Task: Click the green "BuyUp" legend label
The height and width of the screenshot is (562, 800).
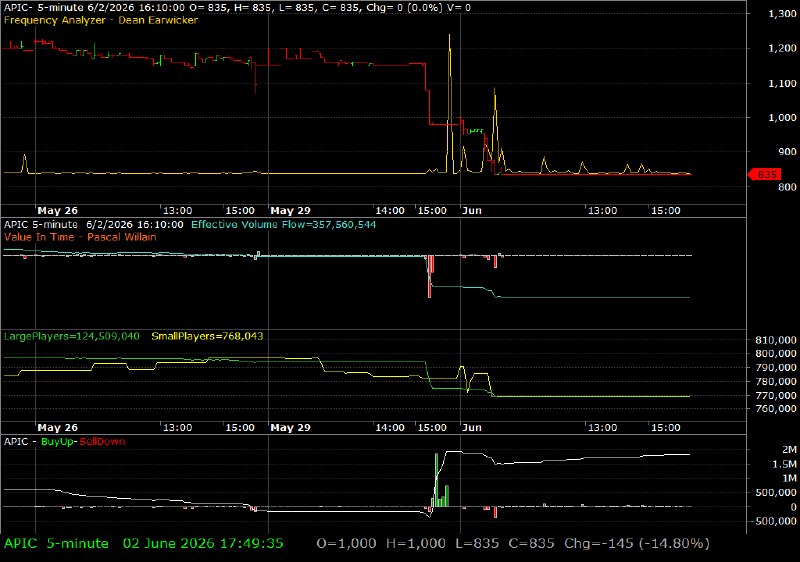Action: (58, 442)
